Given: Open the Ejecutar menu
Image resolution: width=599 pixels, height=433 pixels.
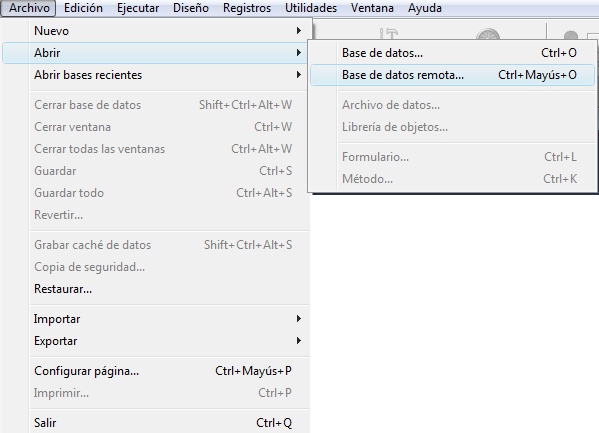Looking at the screenshot, I should pos(138,8).
